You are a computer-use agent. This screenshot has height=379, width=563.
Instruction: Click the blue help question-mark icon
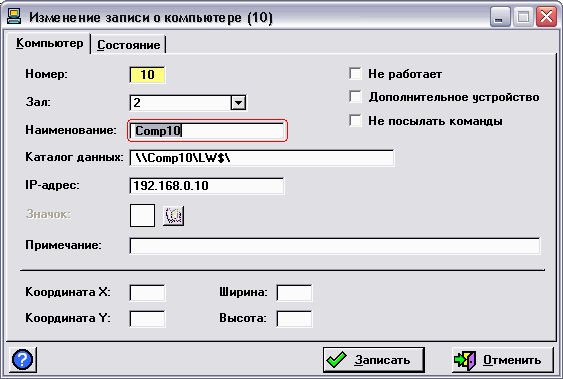pos(22,359)
